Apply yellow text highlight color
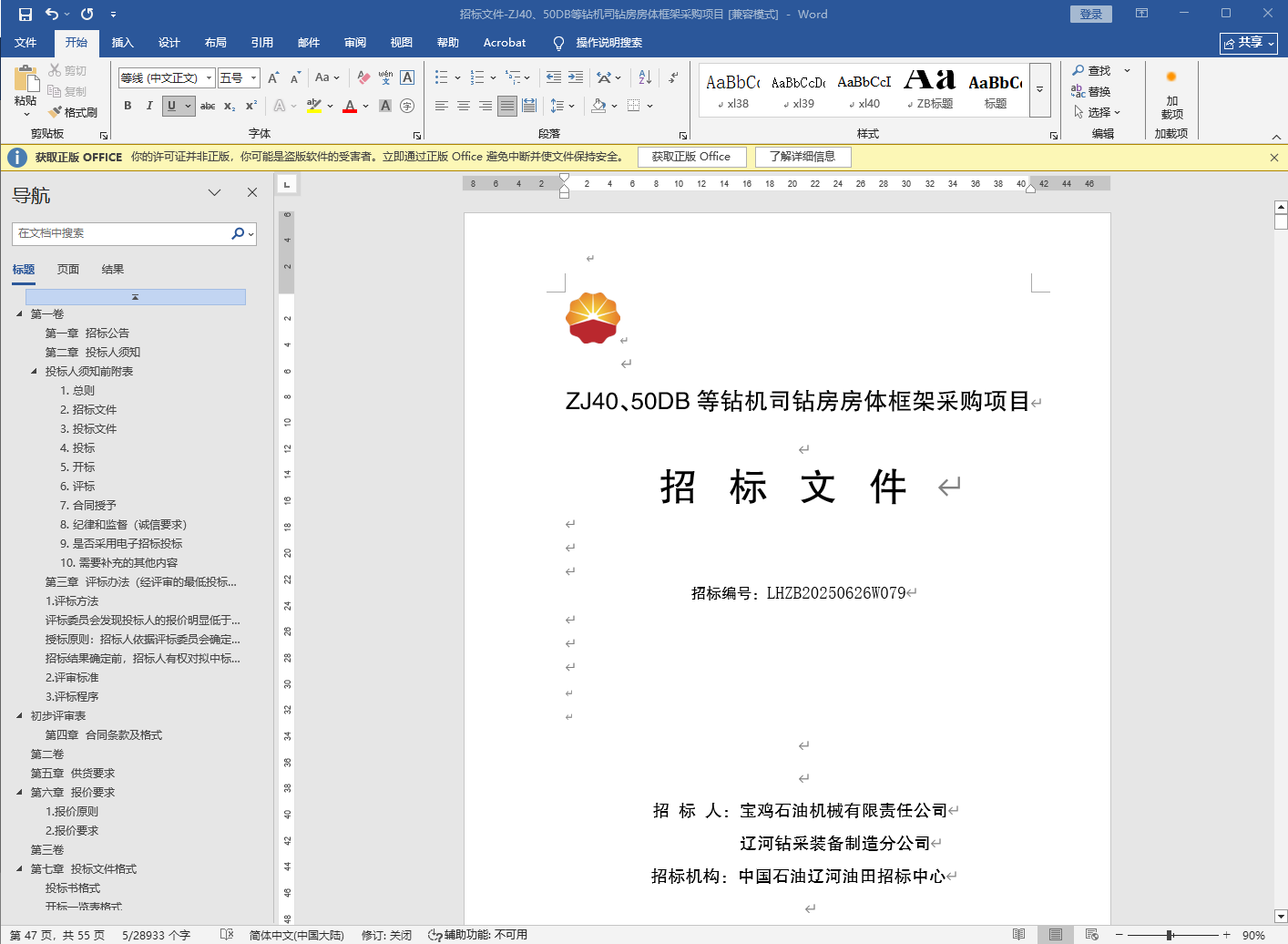Viewport: 1288px width, 944px height. (x=314, y=106)
